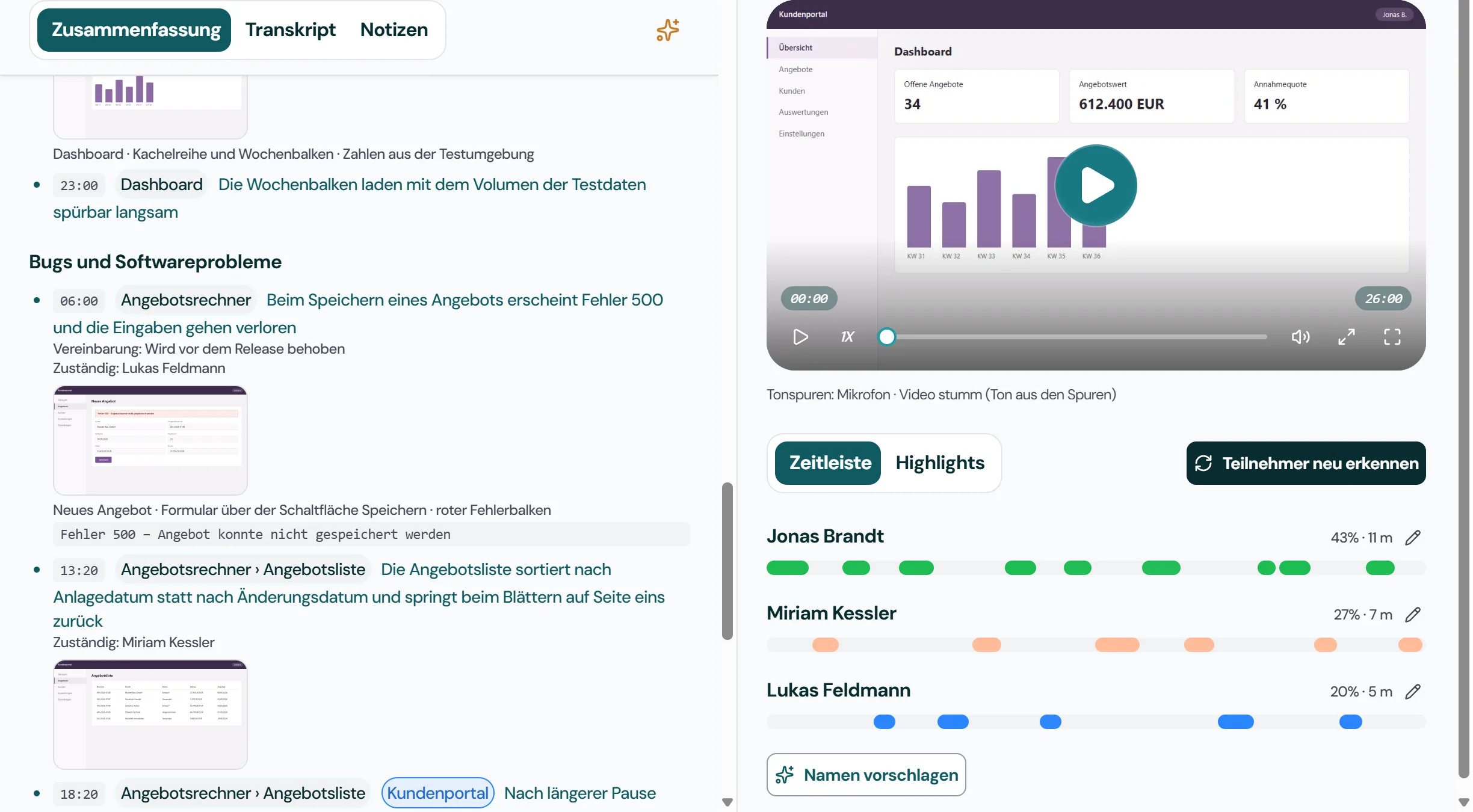This screenshot has height=812, width=1473.
Task: Click the 26:00 duration badge
Action: [1383, 298]
